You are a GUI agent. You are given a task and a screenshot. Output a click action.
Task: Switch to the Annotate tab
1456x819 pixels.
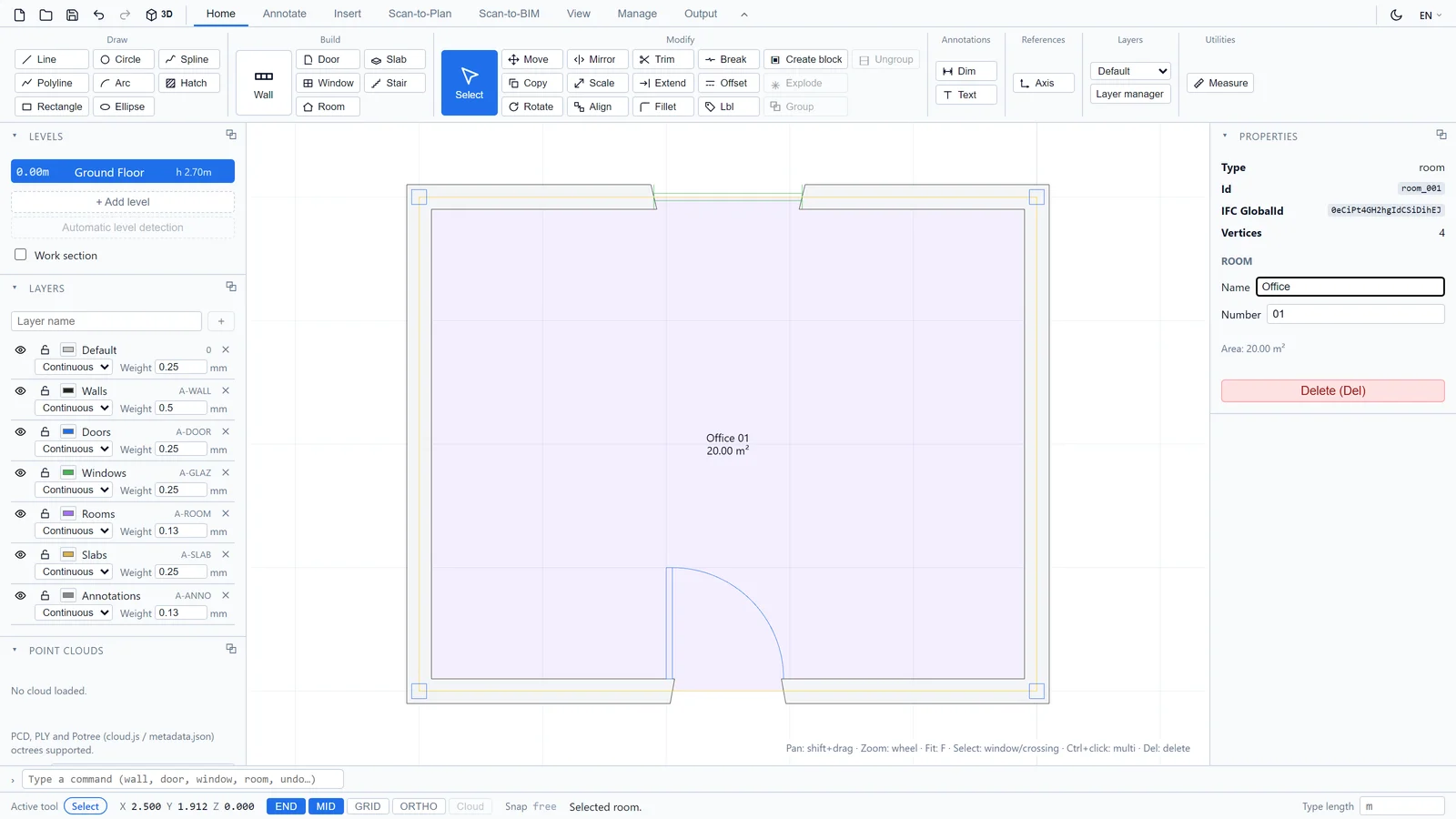284,14
